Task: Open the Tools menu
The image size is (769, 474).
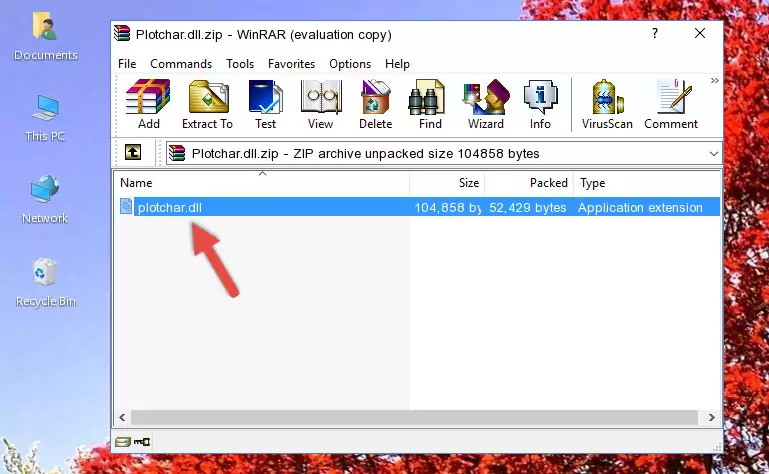Action: click(240, 64)
